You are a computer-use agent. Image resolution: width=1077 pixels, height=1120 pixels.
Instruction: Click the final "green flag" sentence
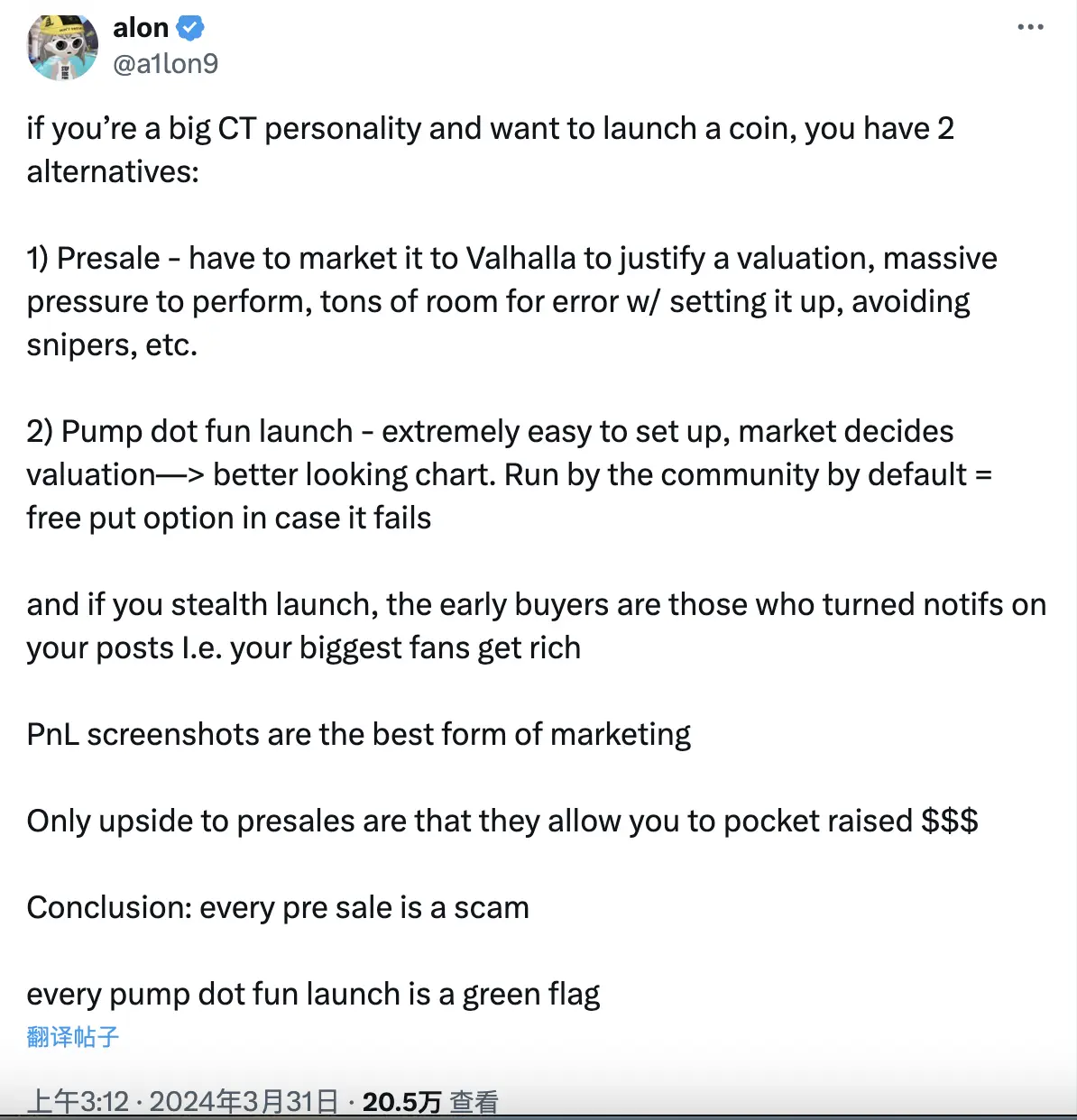coord(313,994)
